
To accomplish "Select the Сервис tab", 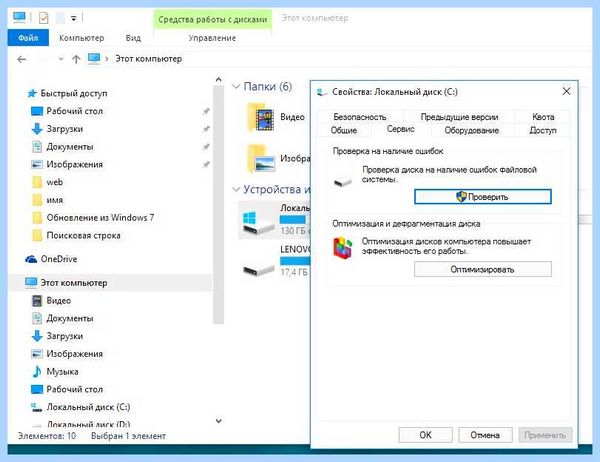I will 401,129.
